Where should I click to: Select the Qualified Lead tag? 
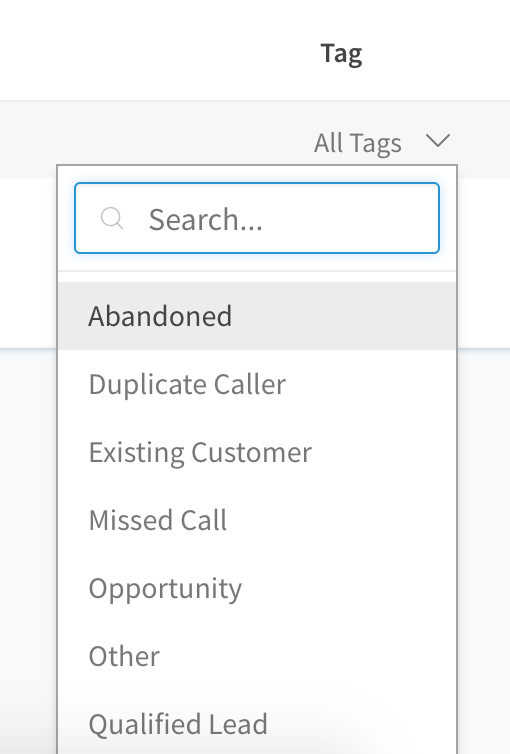tap(257, 724)
